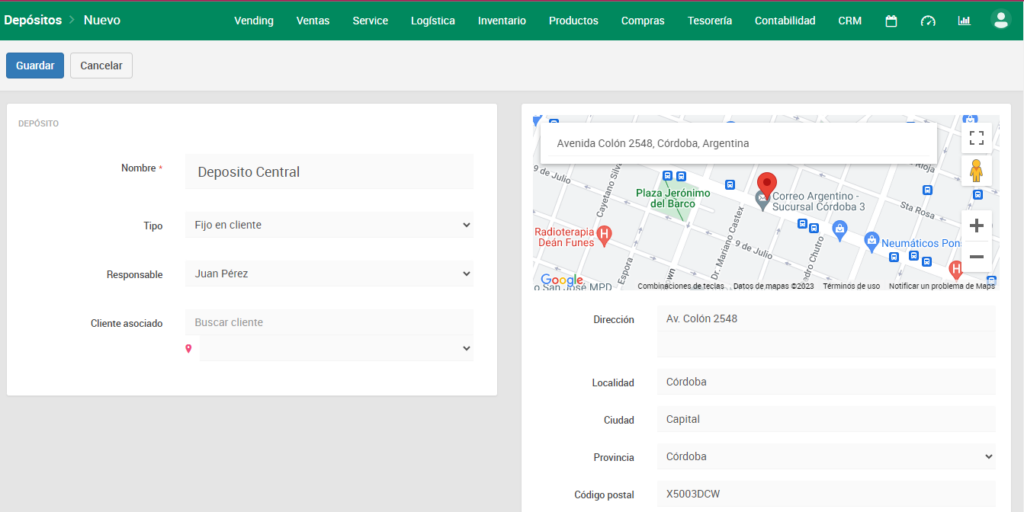The width and height of the screenshot is (1024, 512).
Task: Click Plaza Jerónimo del Barco on map
Action: [673, 199]
